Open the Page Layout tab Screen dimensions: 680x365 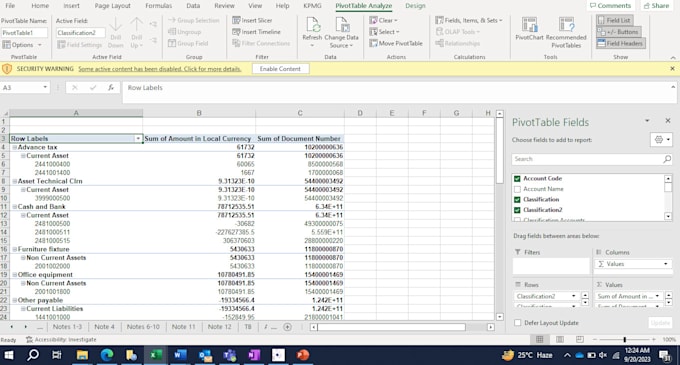[112, 6]
